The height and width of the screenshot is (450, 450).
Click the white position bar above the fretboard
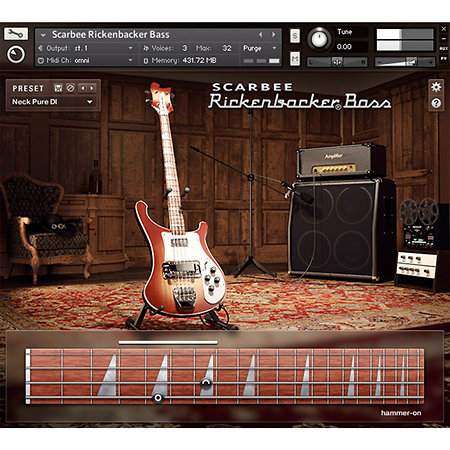[168, 342]
